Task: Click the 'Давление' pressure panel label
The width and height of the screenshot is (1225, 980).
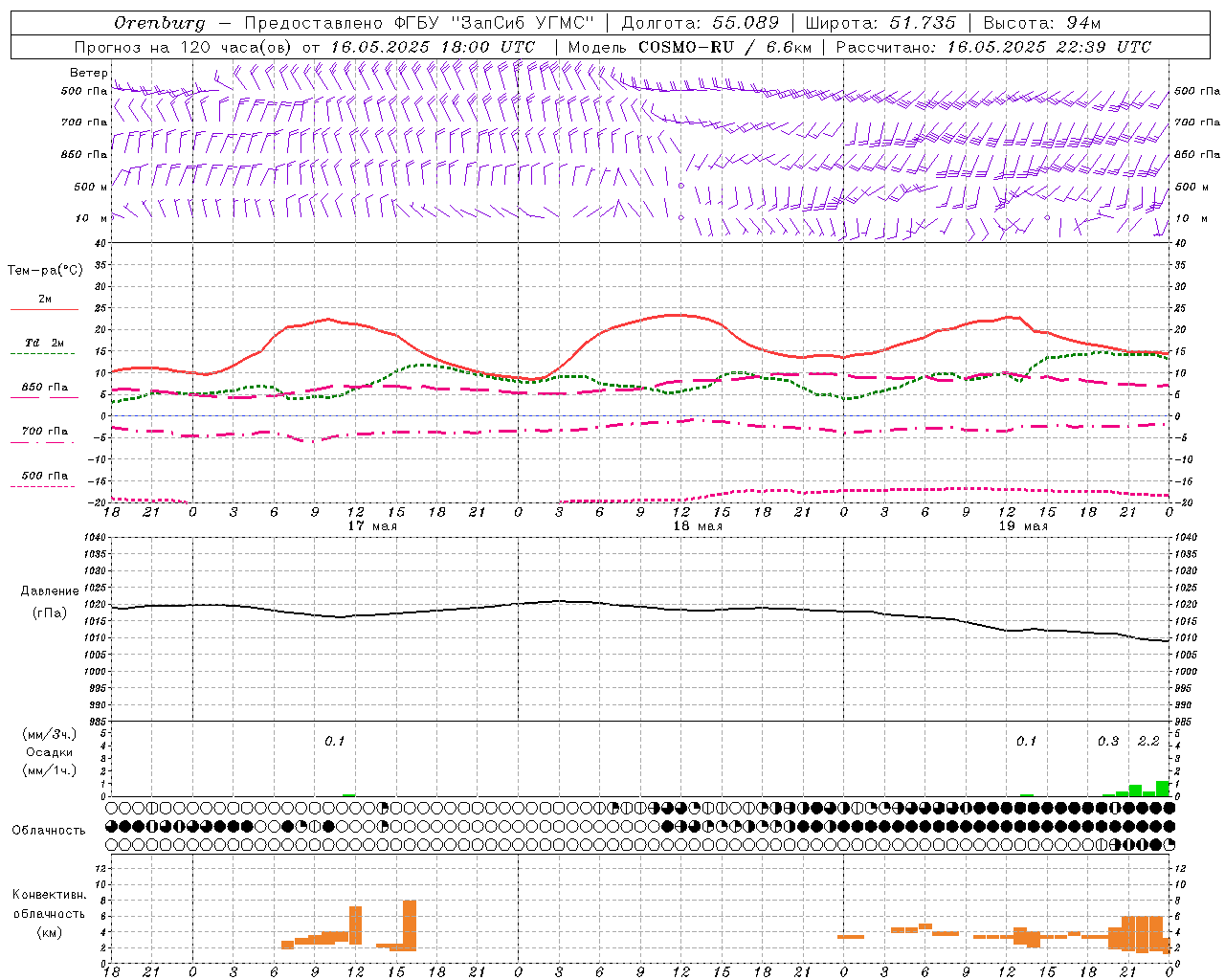Action: tap(50, 591)
